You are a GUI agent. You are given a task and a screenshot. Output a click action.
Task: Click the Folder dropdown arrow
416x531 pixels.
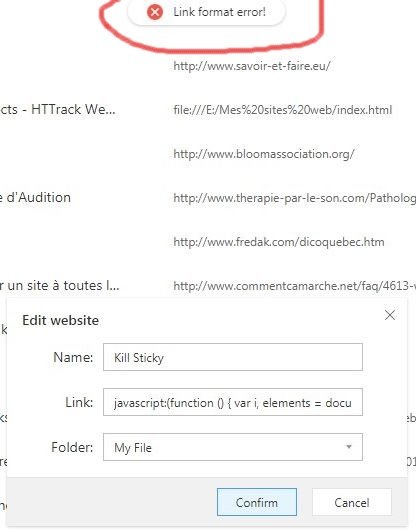click(349, 447)
